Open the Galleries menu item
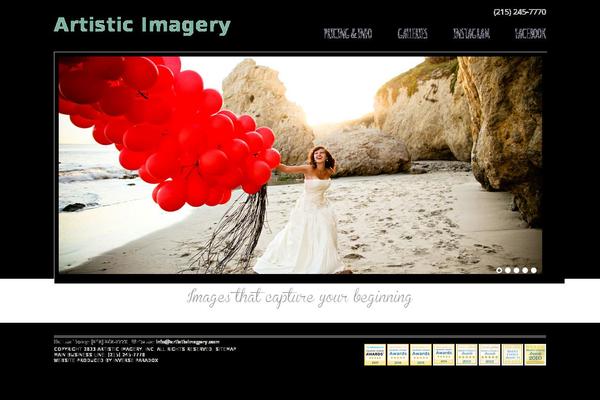Screen dimensions: 600x400 [412, 34]
